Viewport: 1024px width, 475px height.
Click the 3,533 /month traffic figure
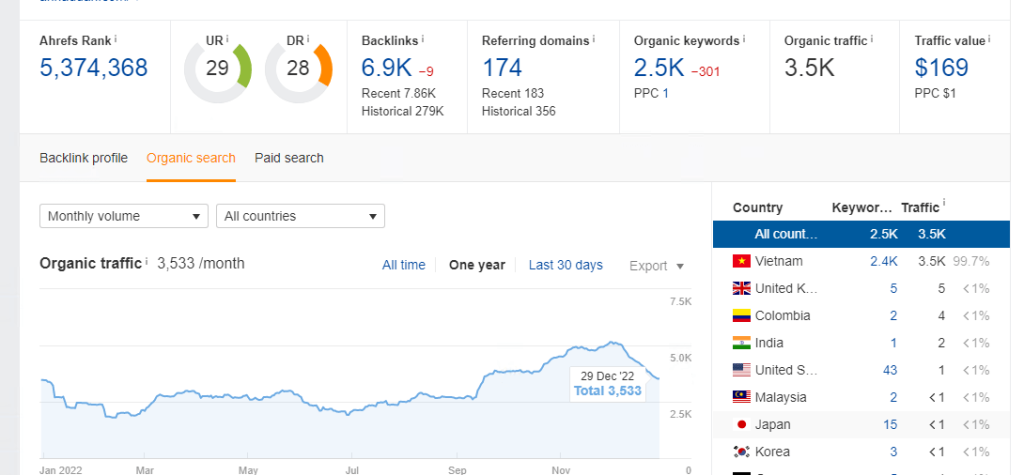click(201, 263)
